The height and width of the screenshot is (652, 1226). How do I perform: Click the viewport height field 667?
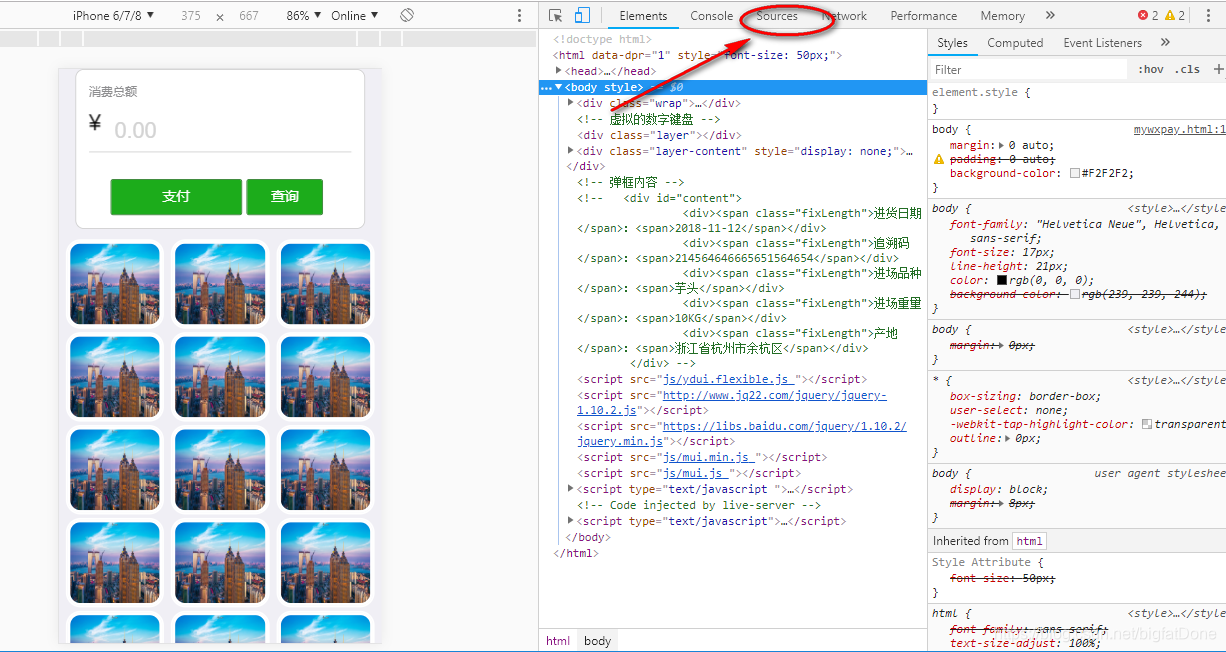[x=249, y=16]
